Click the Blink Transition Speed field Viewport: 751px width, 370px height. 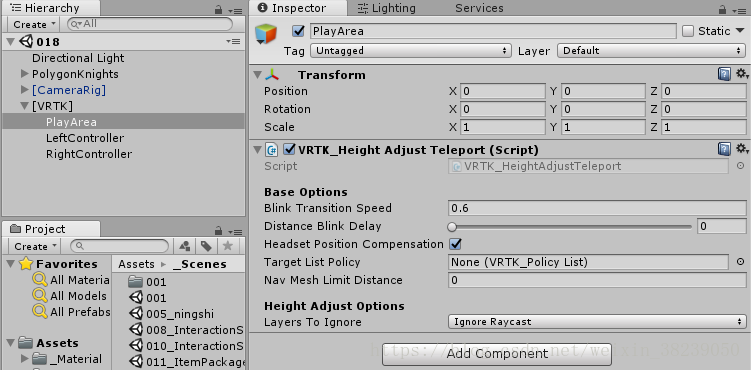(597, 208)
